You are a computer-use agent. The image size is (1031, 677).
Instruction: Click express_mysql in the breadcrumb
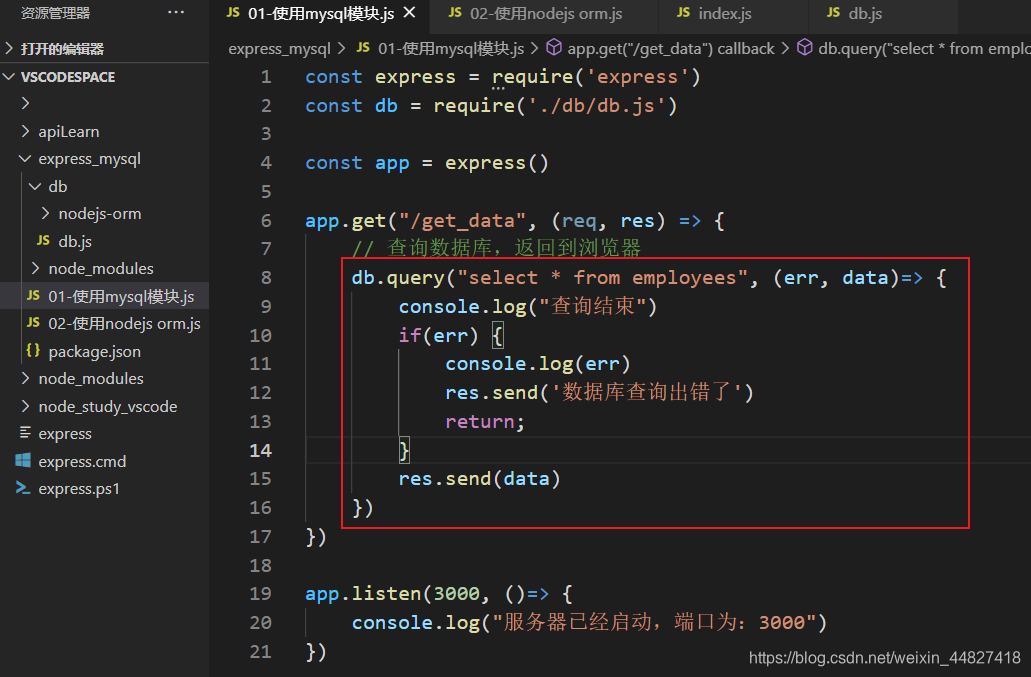pos(279,49)
